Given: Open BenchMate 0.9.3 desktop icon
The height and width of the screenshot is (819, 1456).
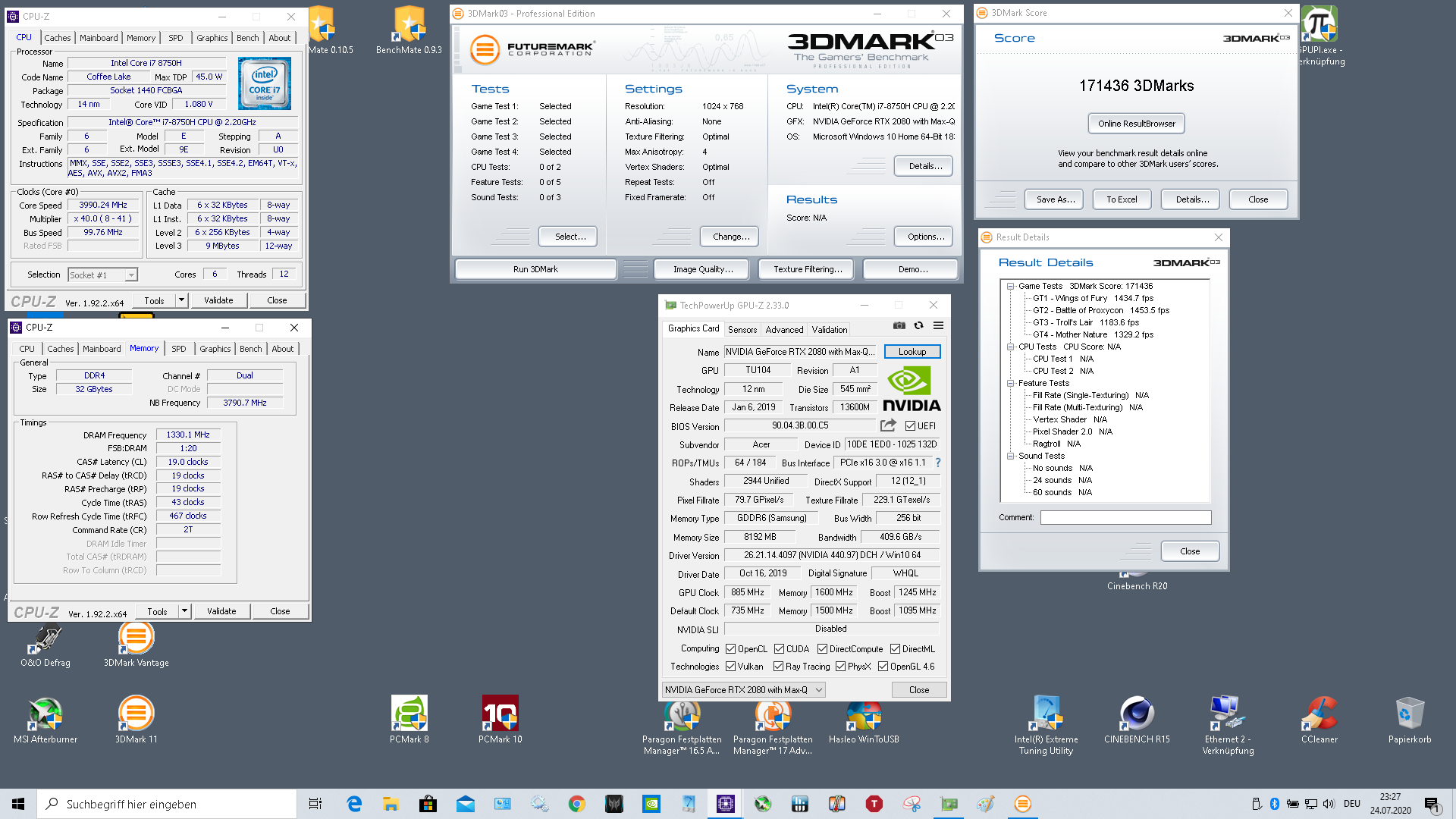Looking at the screenshot, I should 409,30.
